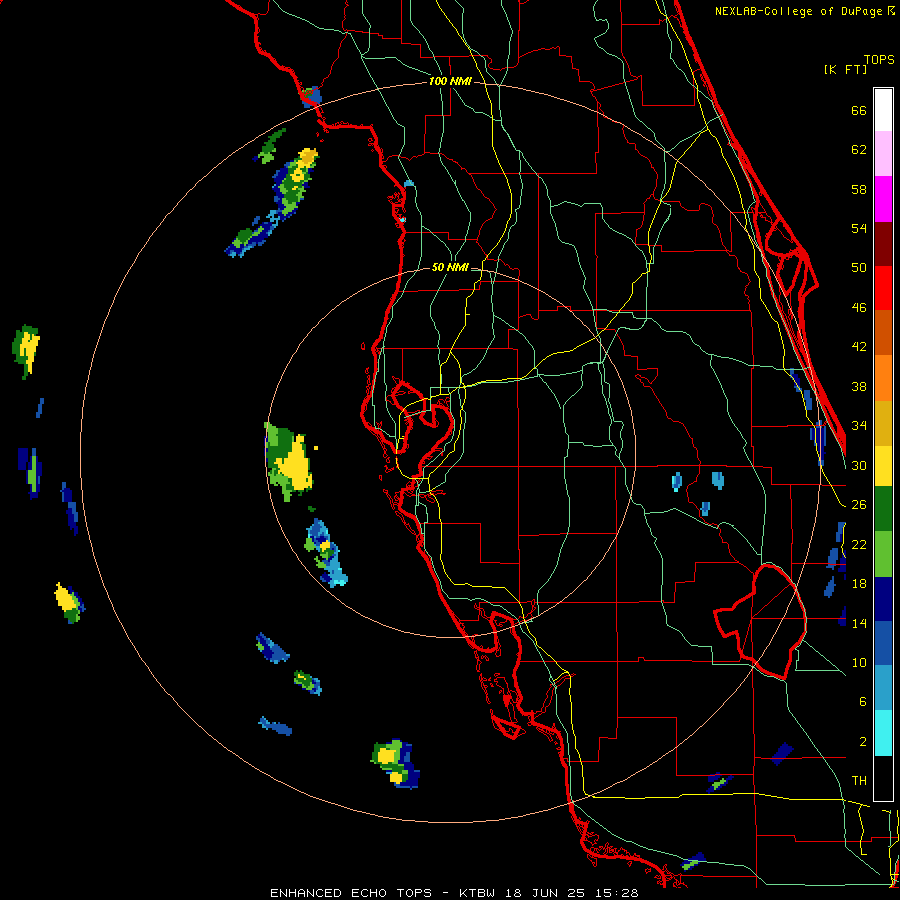The width and height of the screenshot is (900, 900).
Task: Click the 34 legend value
Action: 859,425
